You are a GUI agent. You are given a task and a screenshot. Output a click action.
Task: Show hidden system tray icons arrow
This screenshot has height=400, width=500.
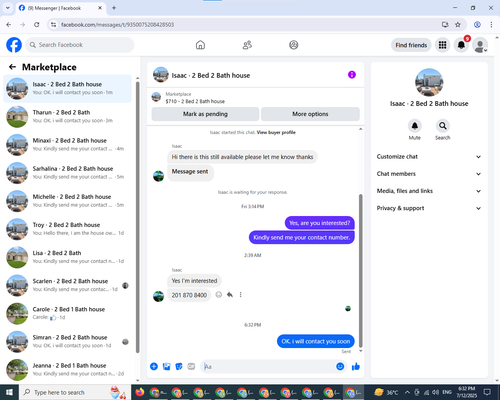coord(407,392)
